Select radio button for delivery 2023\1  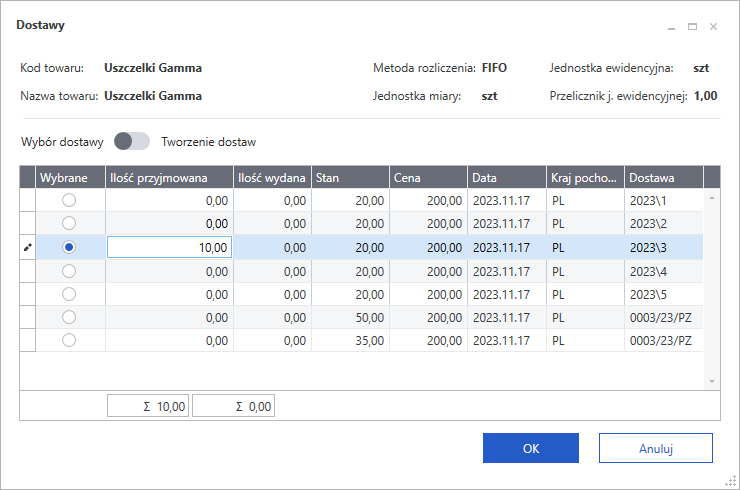(69, 200)
